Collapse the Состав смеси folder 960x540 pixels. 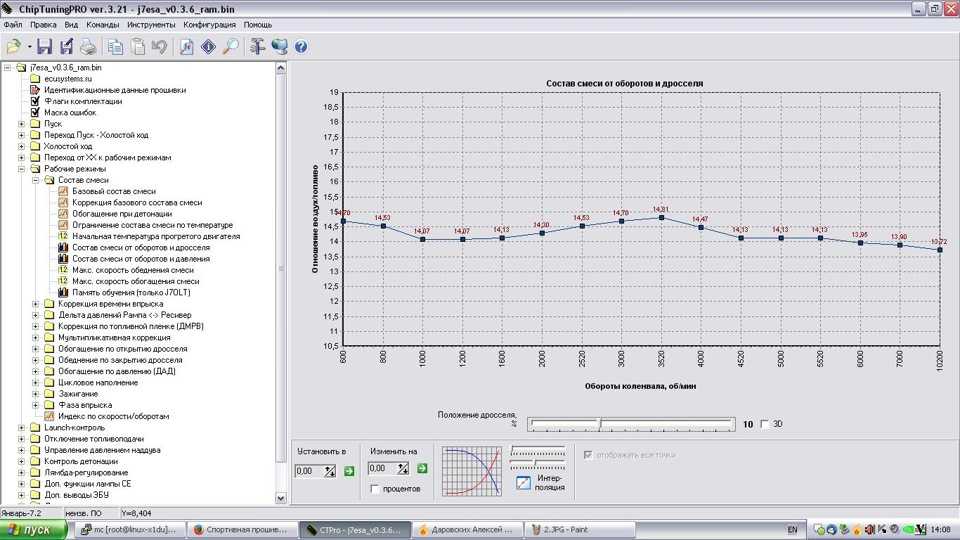[x=36, y=180]
